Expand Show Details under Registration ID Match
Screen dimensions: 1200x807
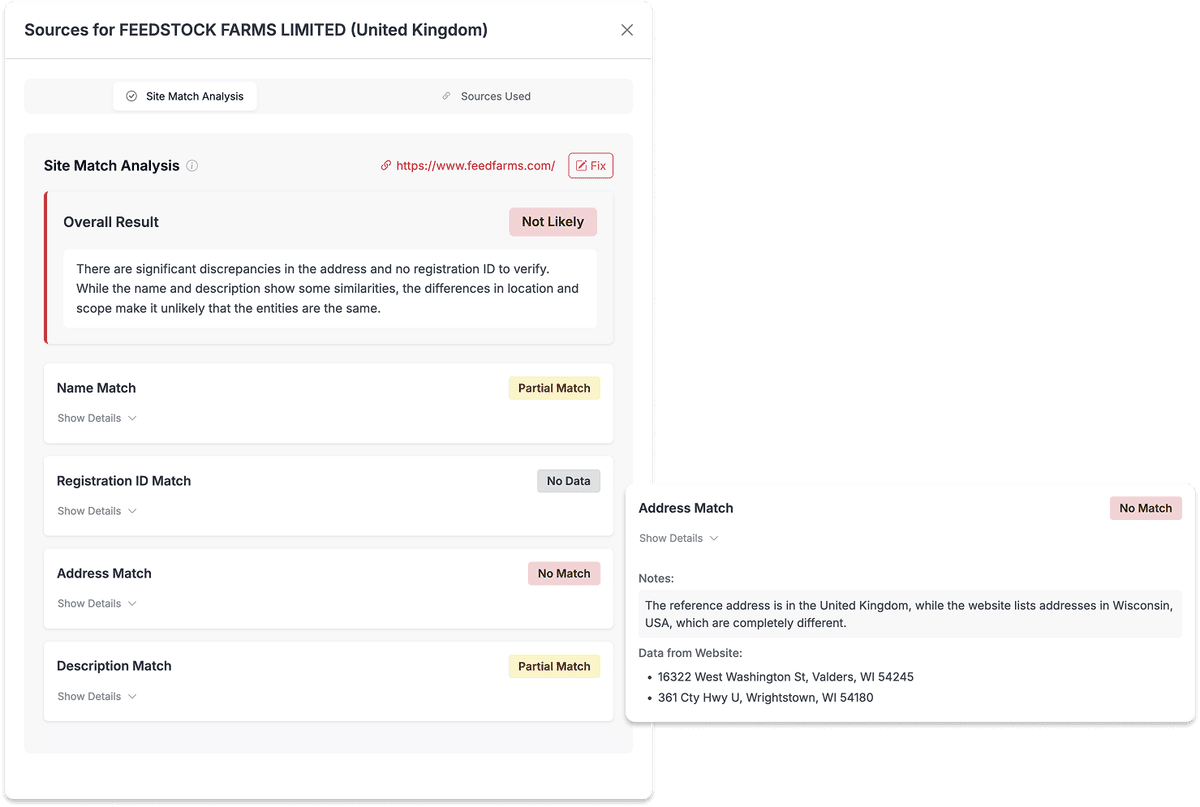[x=97, y=511]
